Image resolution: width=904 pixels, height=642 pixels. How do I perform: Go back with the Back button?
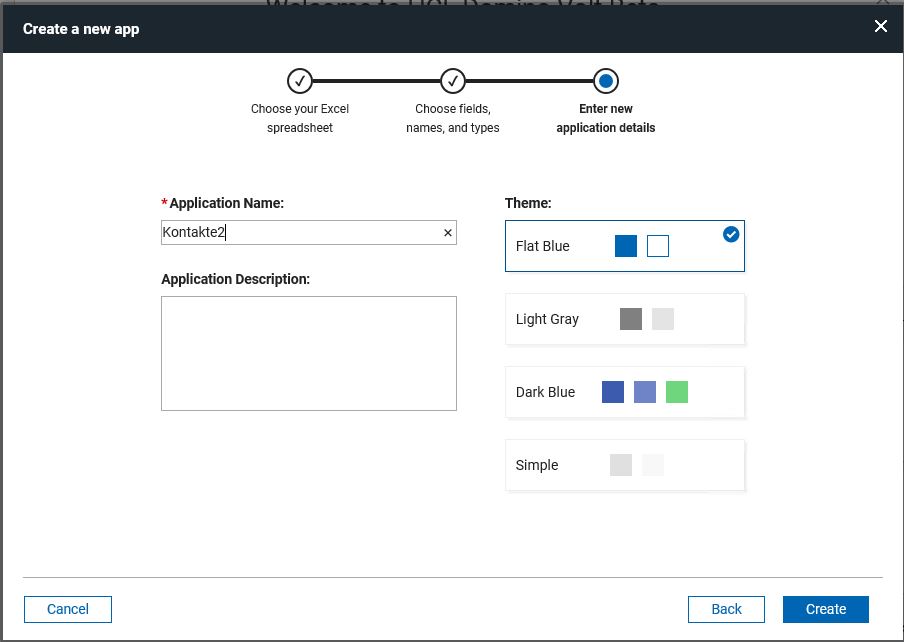click(x=726, y=609)
